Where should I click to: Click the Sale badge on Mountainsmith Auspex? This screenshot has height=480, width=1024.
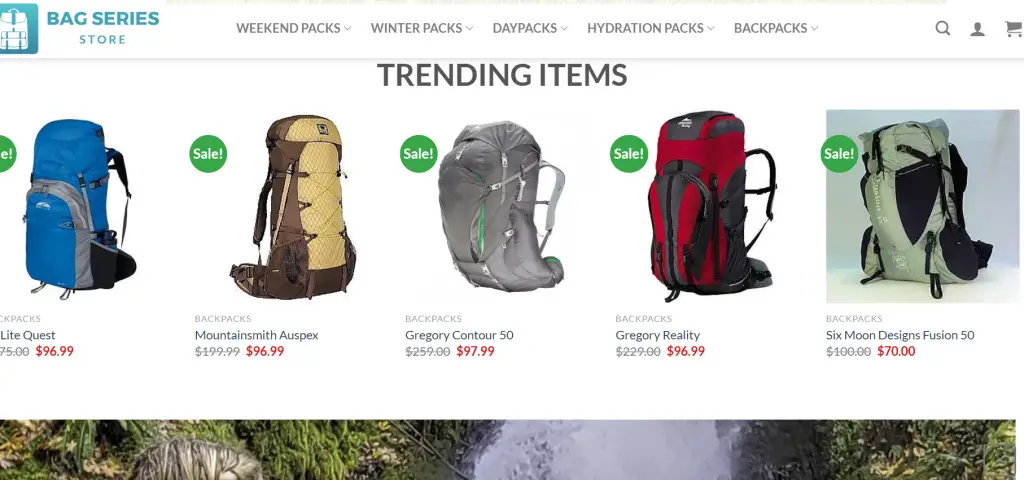tap(208, 153)
